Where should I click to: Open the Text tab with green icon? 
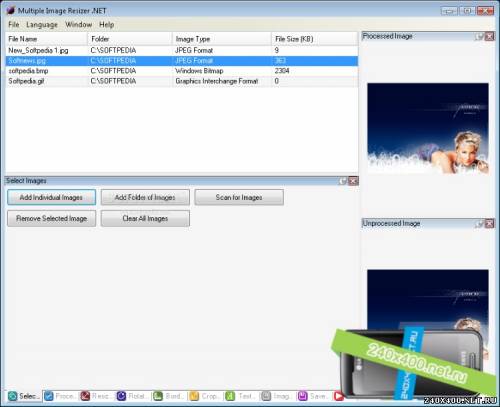pyautogui.click(x=241, y=396)
